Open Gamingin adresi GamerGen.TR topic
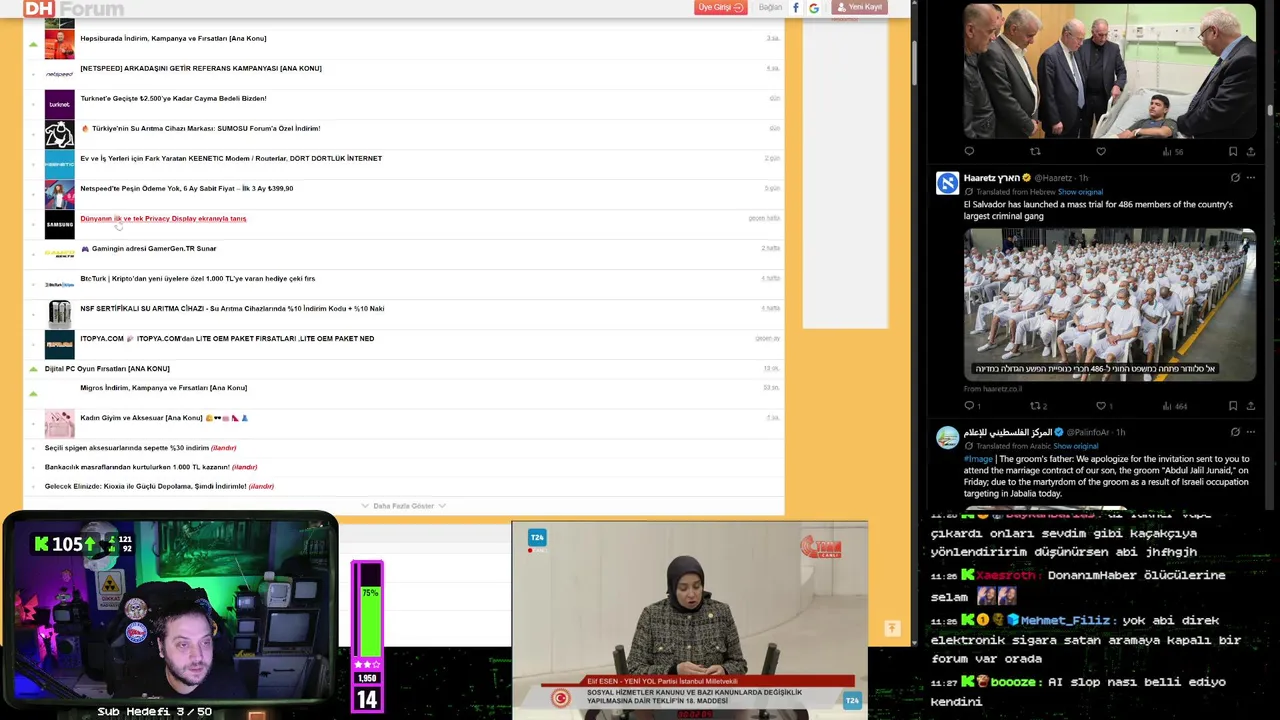Viewport: 1280px width, 720px height. [148, 248]
